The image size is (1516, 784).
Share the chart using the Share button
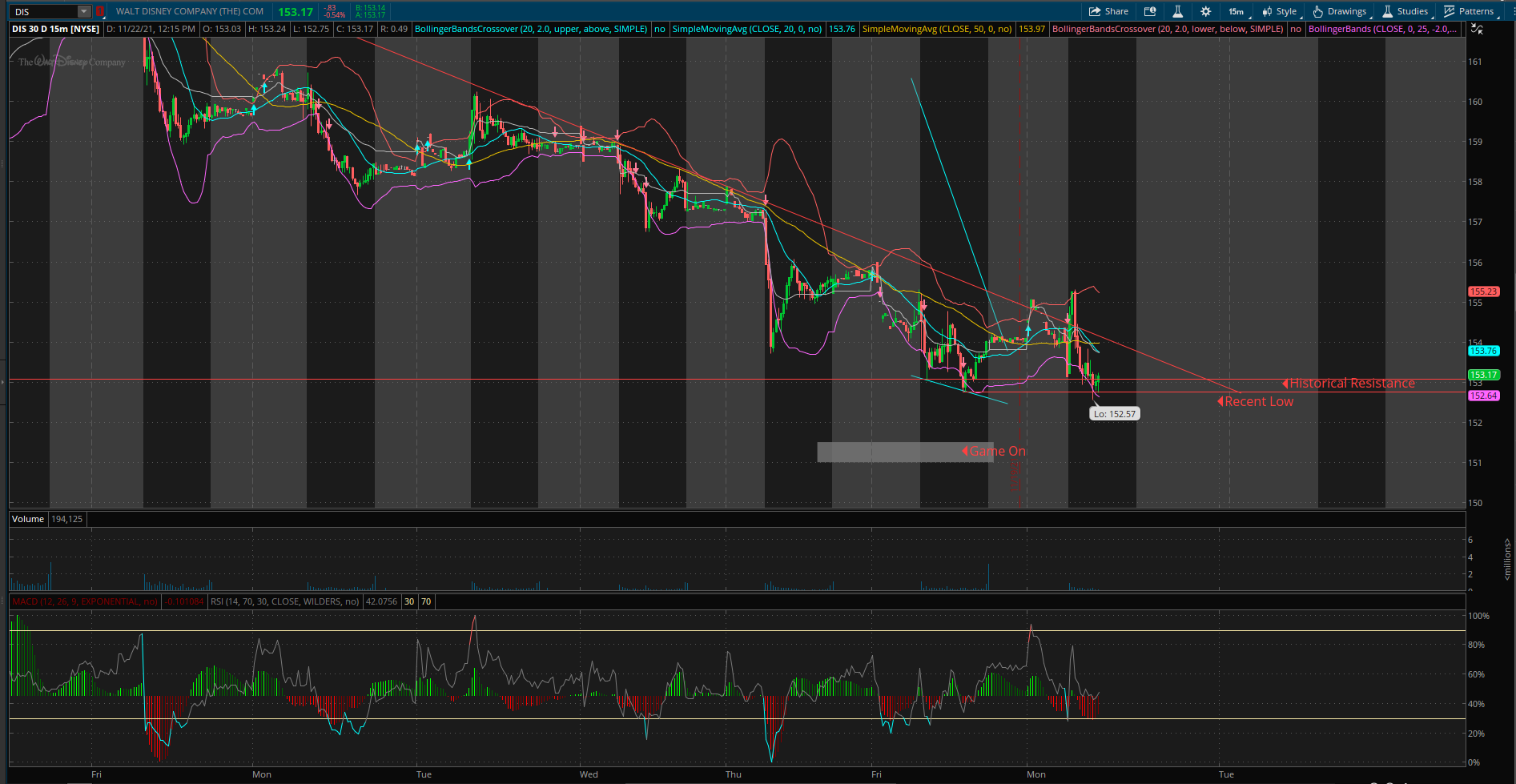(x=1108, y=11)
